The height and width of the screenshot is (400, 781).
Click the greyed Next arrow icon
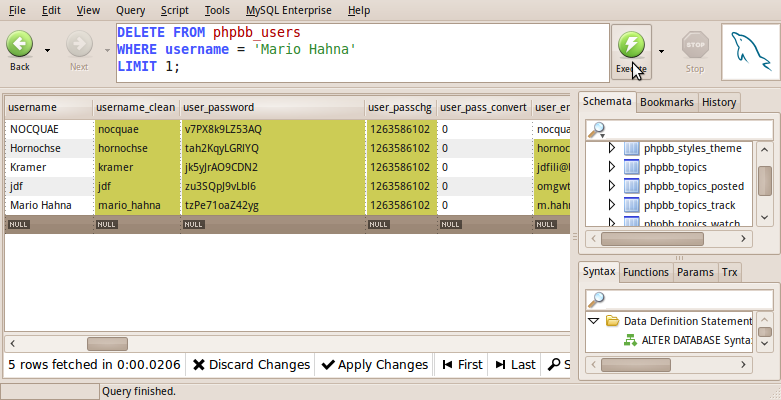79,44
